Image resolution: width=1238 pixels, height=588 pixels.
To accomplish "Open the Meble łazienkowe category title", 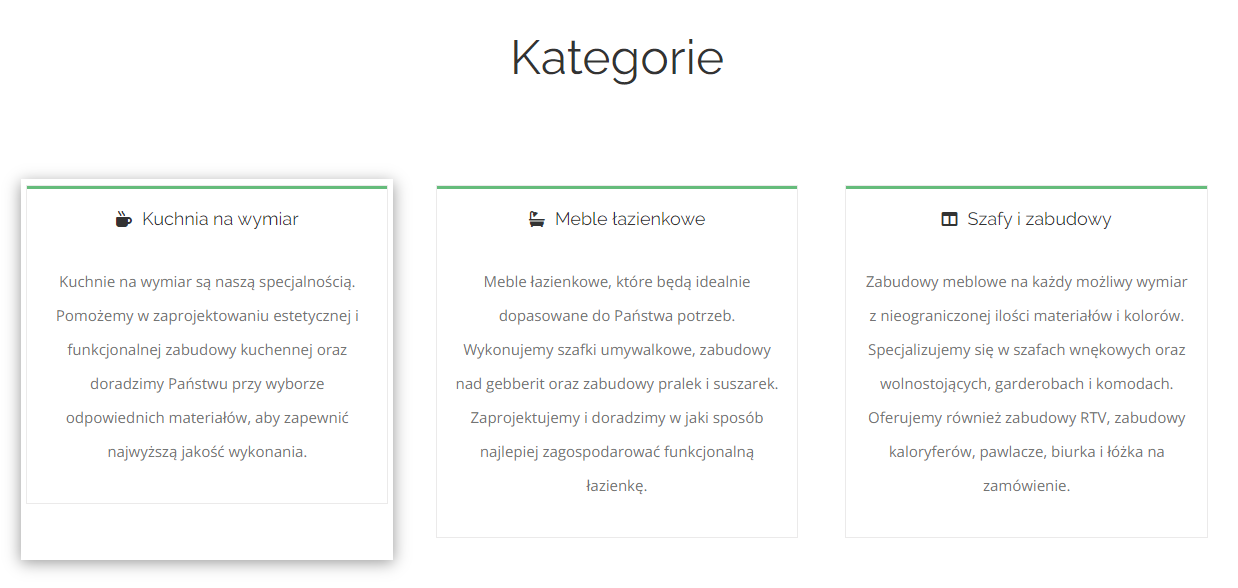I will pos(630,219).
